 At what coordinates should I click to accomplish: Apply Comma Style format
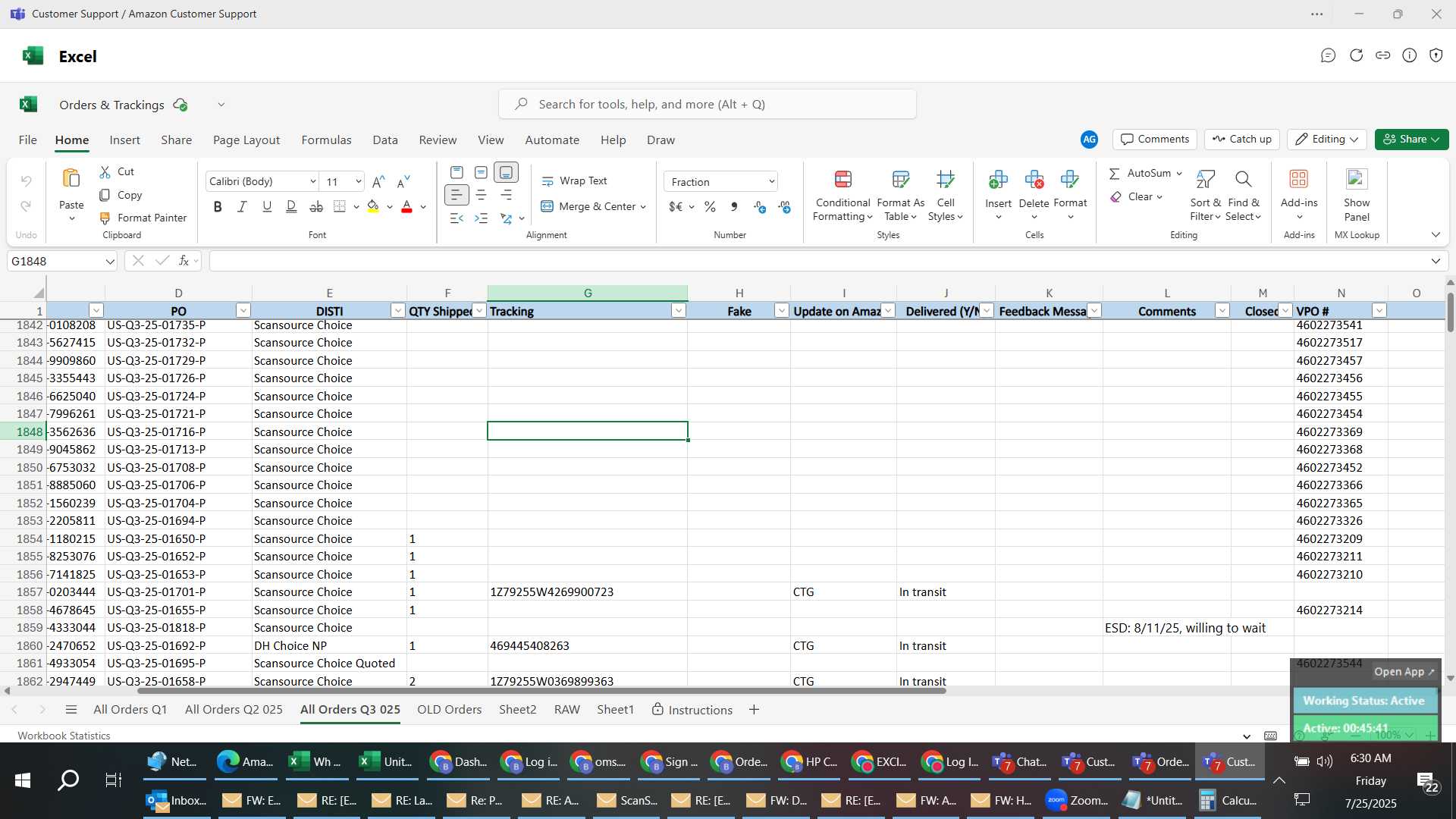click(x=733, y=207)
